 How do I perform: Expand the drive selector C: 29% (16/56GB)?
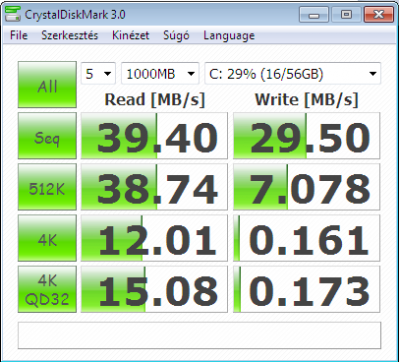[293, 73]
